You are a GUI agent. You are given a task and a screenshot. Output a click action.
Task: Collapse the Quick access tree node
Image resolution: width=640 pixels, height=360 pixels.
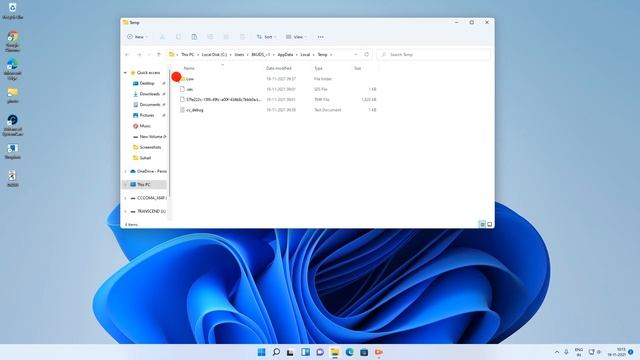click(125, 73)
